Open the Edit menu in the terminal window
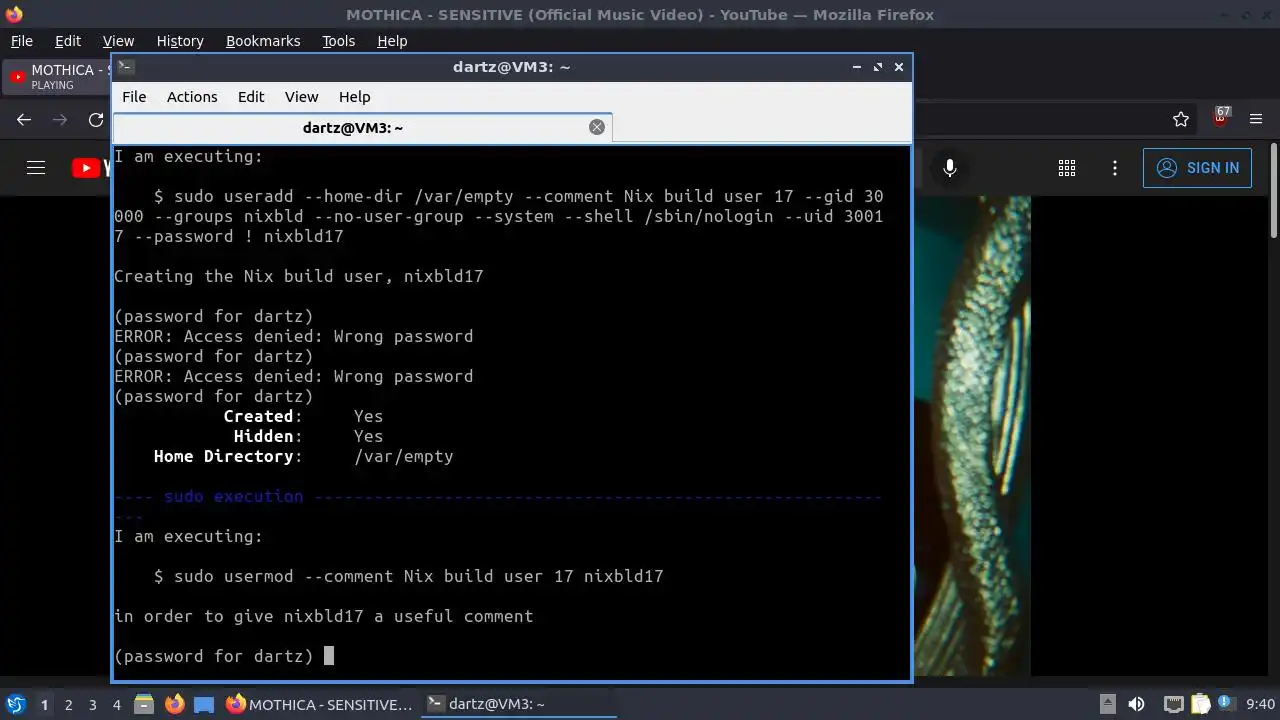 pos(251,97)
